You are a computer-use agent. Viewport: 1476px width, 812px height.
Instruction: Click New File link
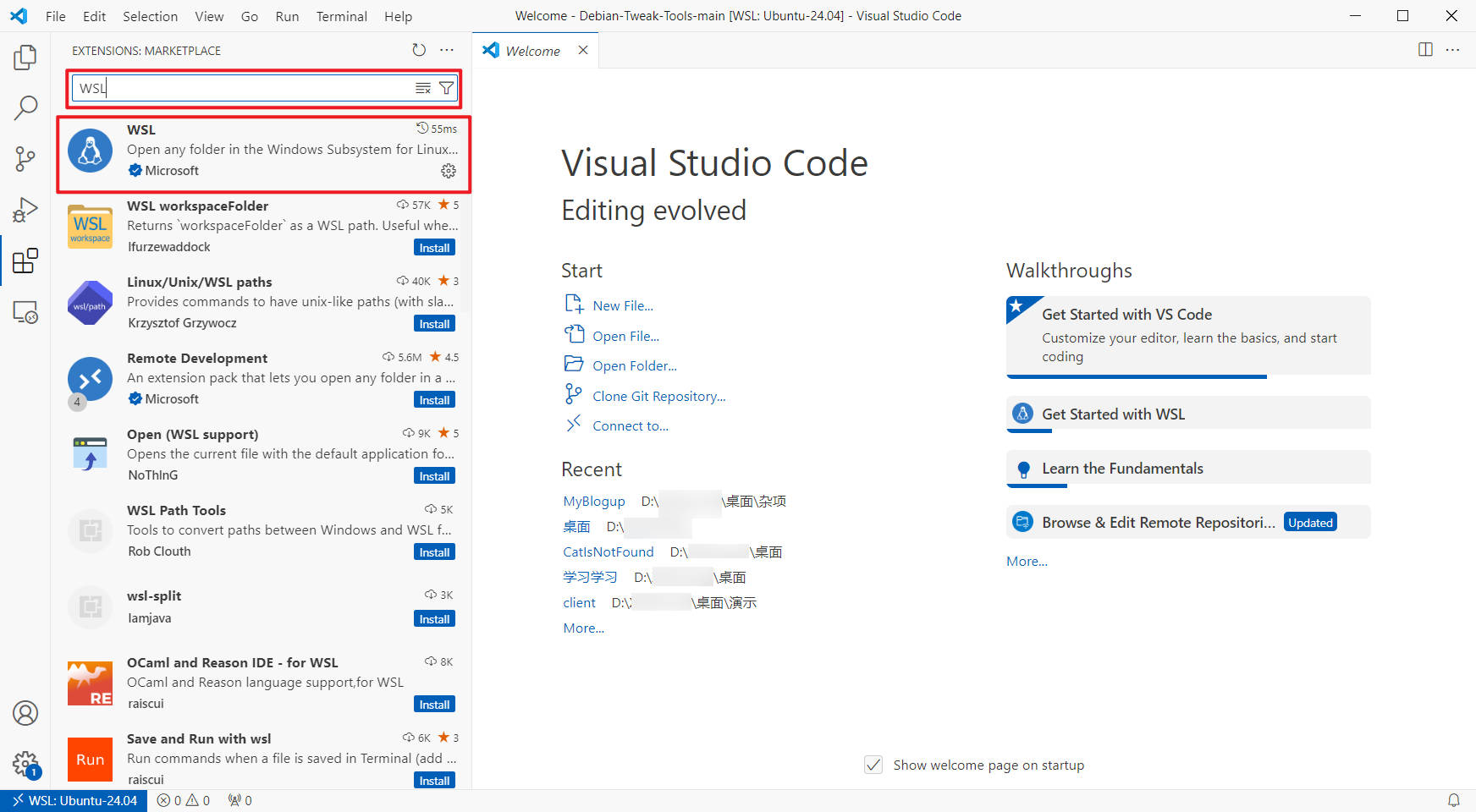coord(623,305)
